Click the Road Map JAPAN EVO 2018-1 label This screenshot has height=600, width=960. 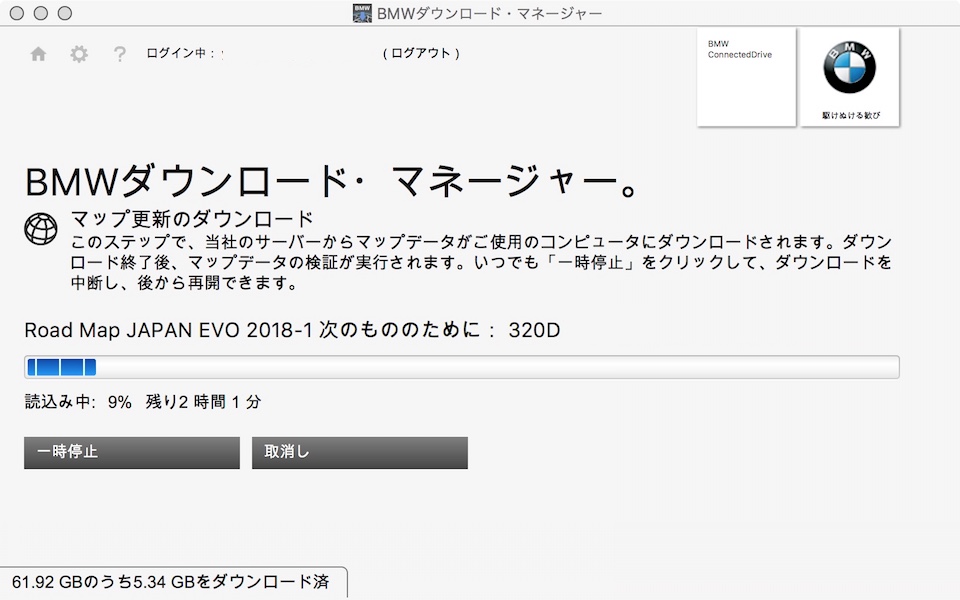pyautogui.click(x=292, y=330)
